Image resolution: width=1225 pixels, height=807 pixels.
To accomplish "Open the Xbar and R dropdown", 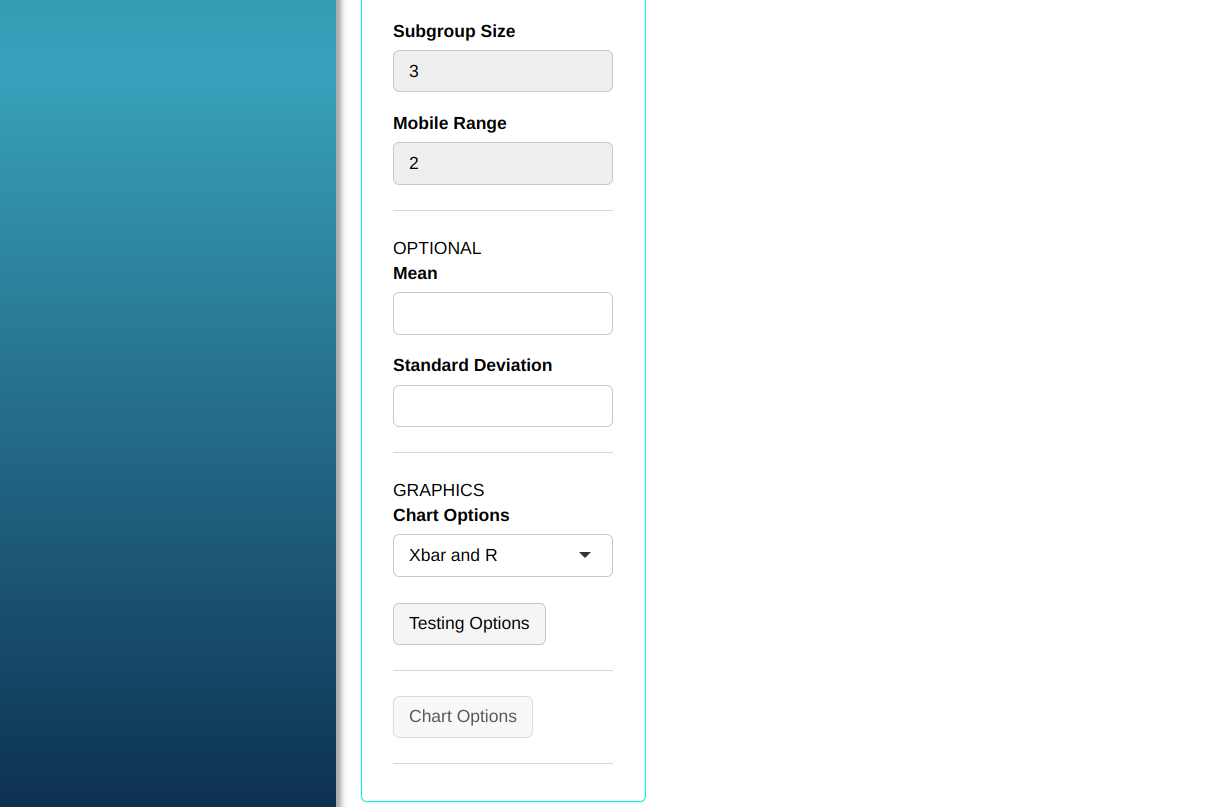I will (x=502, y=555).
